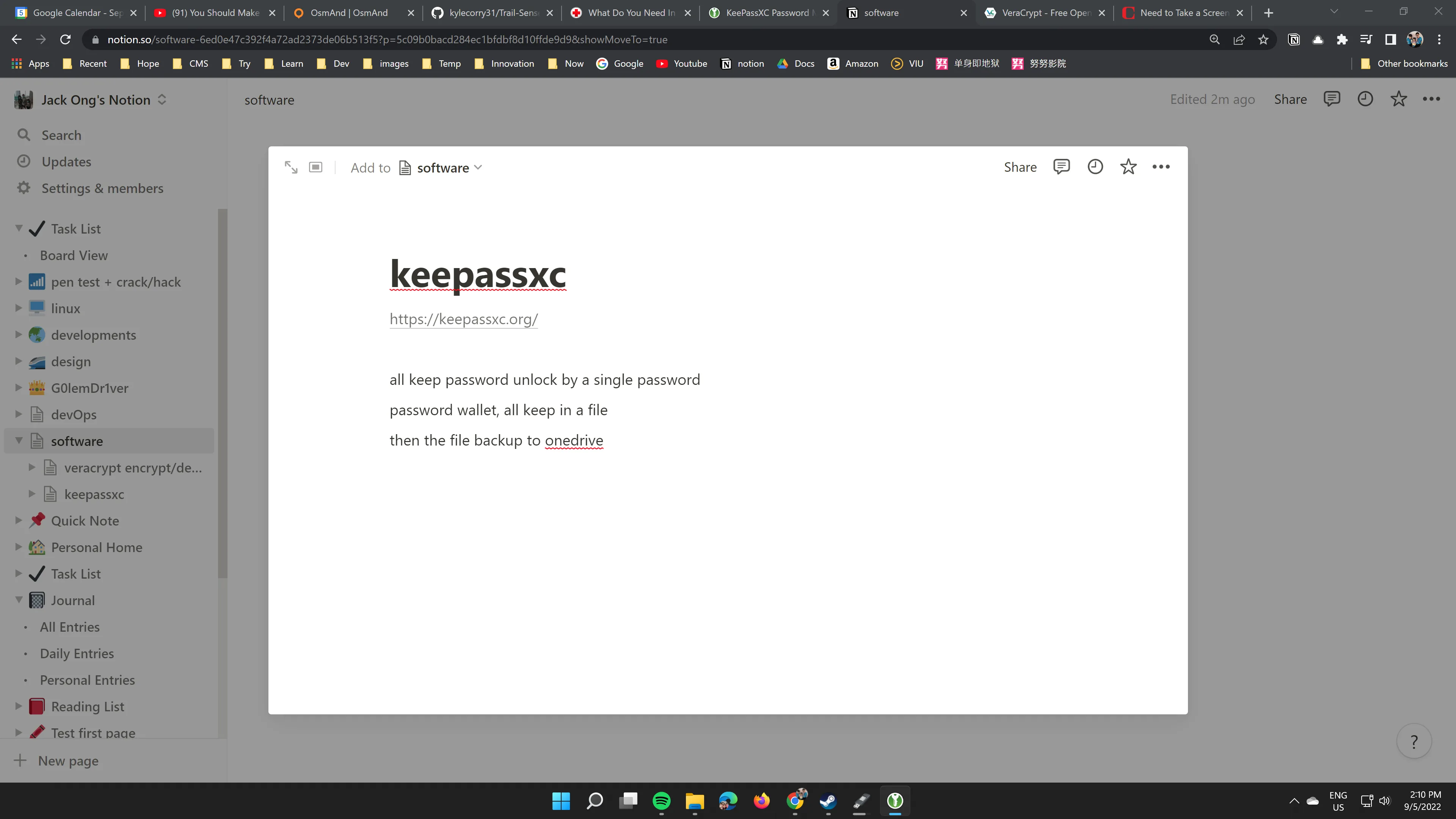Collapse the Journal page toggle
The image size is (1456, 819).
pyautogui.click(x=19, y=600)
